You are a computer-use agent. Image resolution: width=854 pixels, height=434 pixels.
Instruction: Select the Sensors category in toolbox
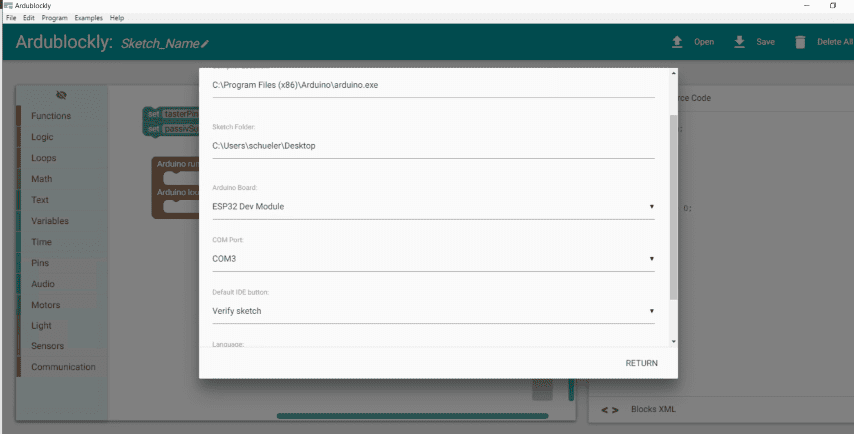click(48, 346)
